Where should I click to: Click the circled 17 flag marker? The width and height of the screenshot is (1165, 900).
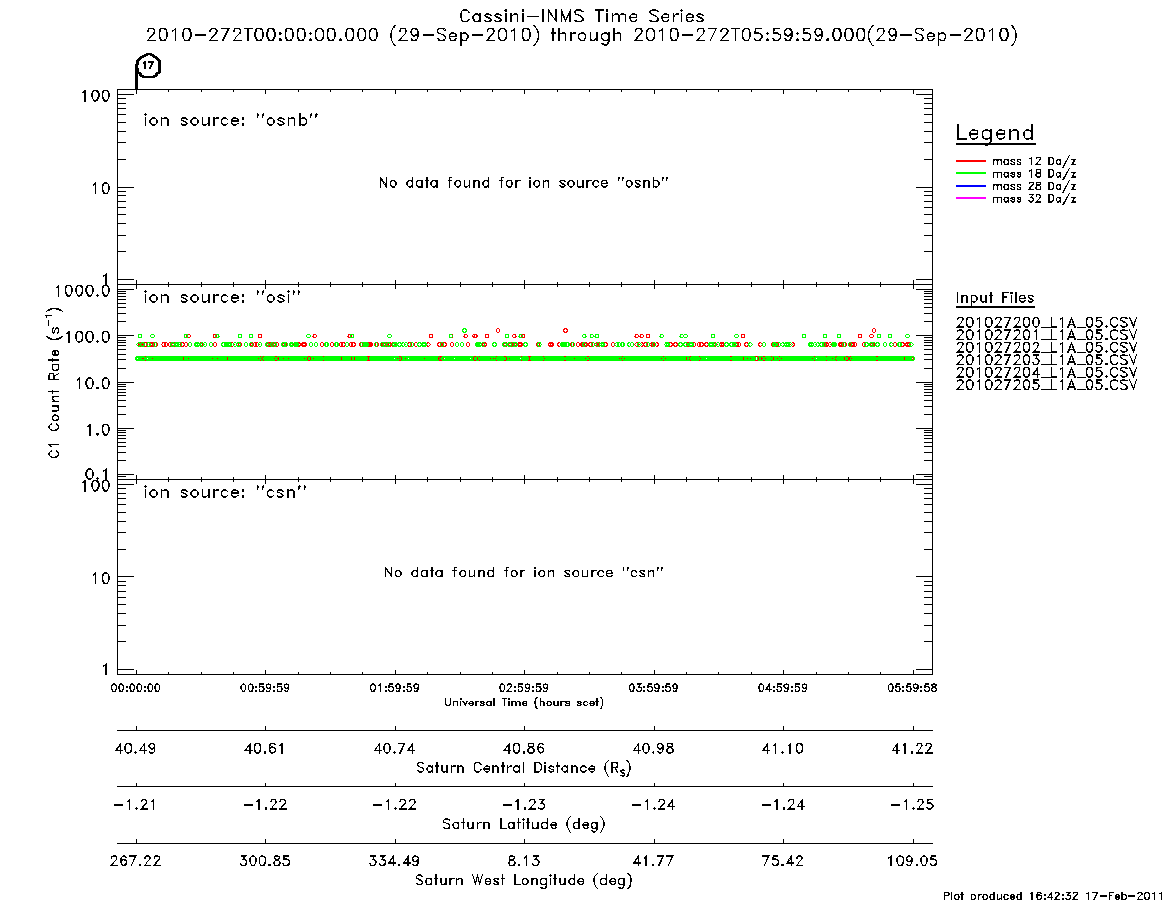click(x=149, y=66)
